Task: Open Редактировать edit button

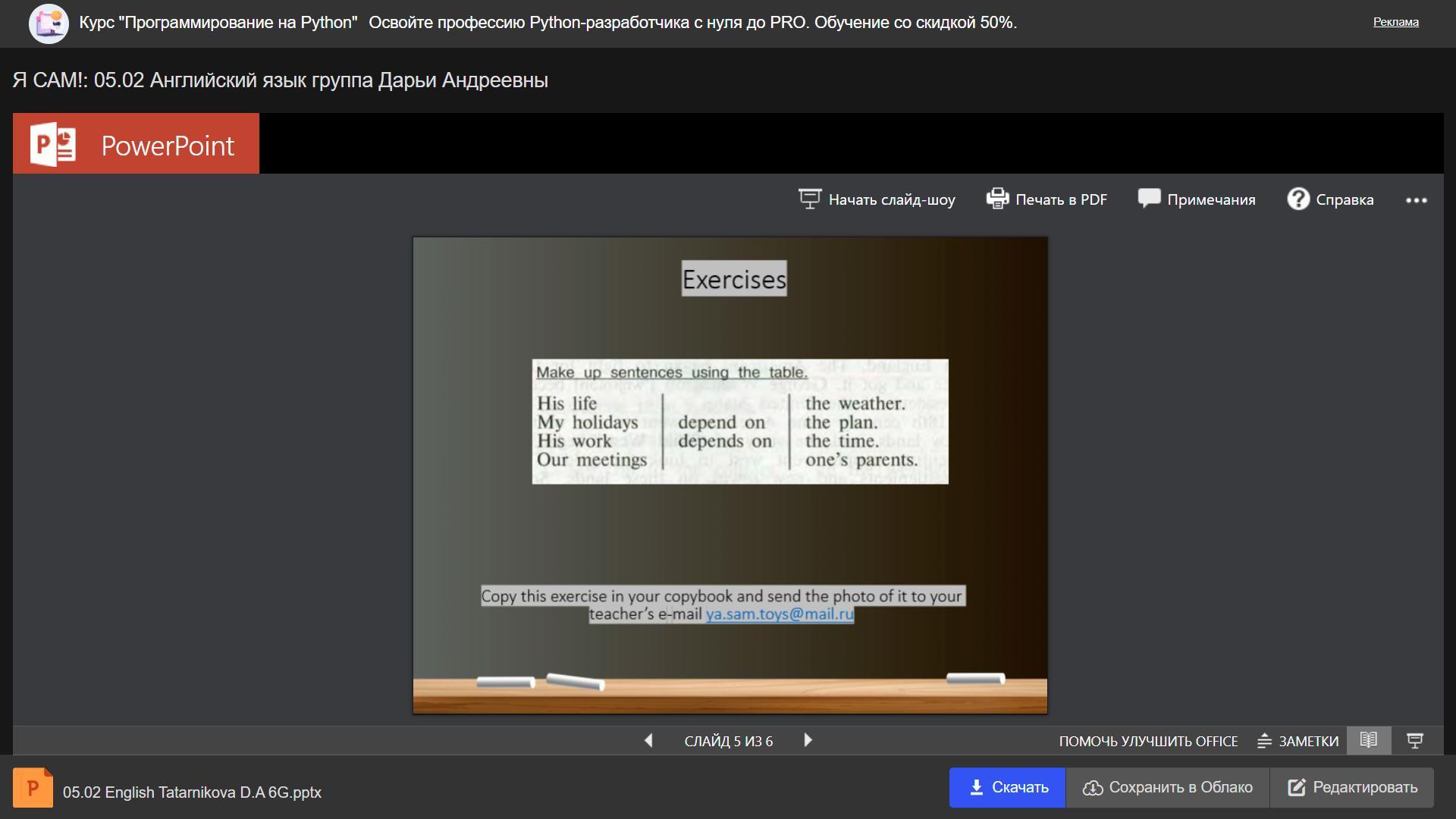Action: click(1352, 787)
